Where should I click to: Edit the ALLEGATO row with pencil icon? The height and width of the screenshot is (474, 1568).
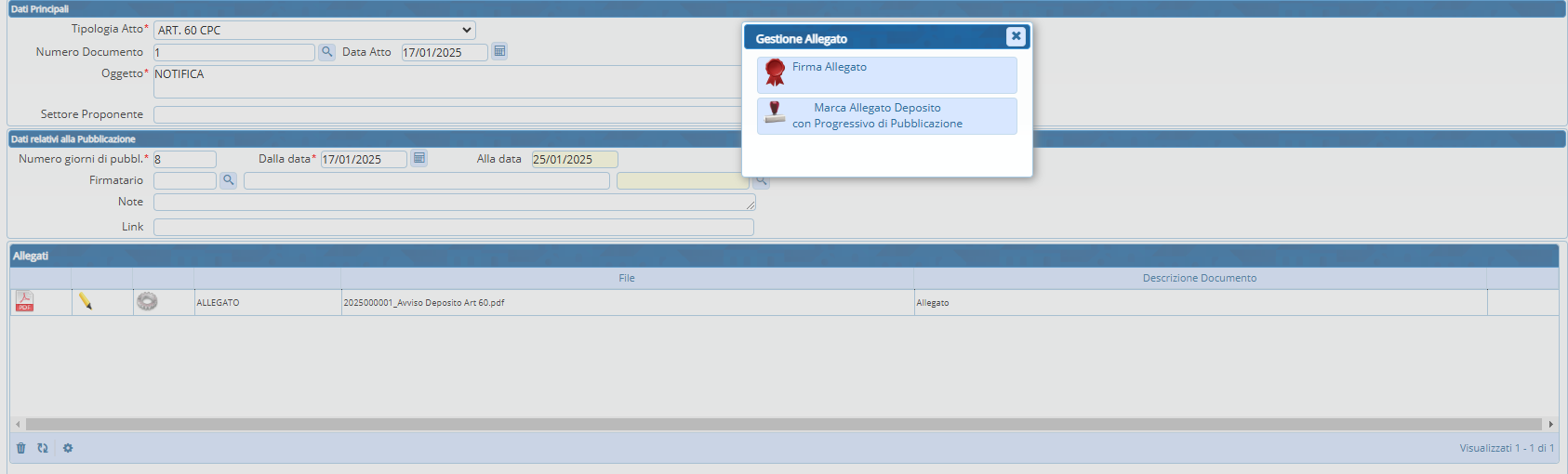click(86, 301)
